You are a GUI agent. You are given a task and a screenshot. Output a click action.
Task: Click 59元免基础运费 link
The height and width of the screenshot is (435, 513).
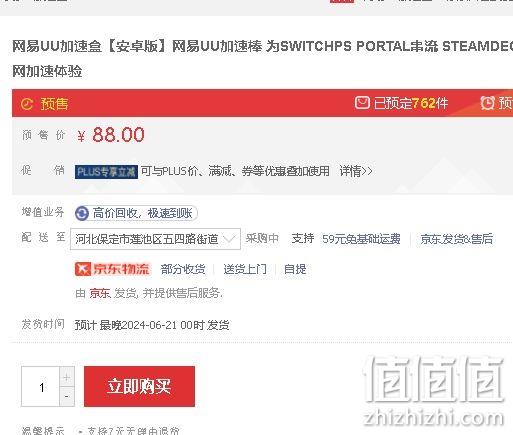[x=361, y=239]
